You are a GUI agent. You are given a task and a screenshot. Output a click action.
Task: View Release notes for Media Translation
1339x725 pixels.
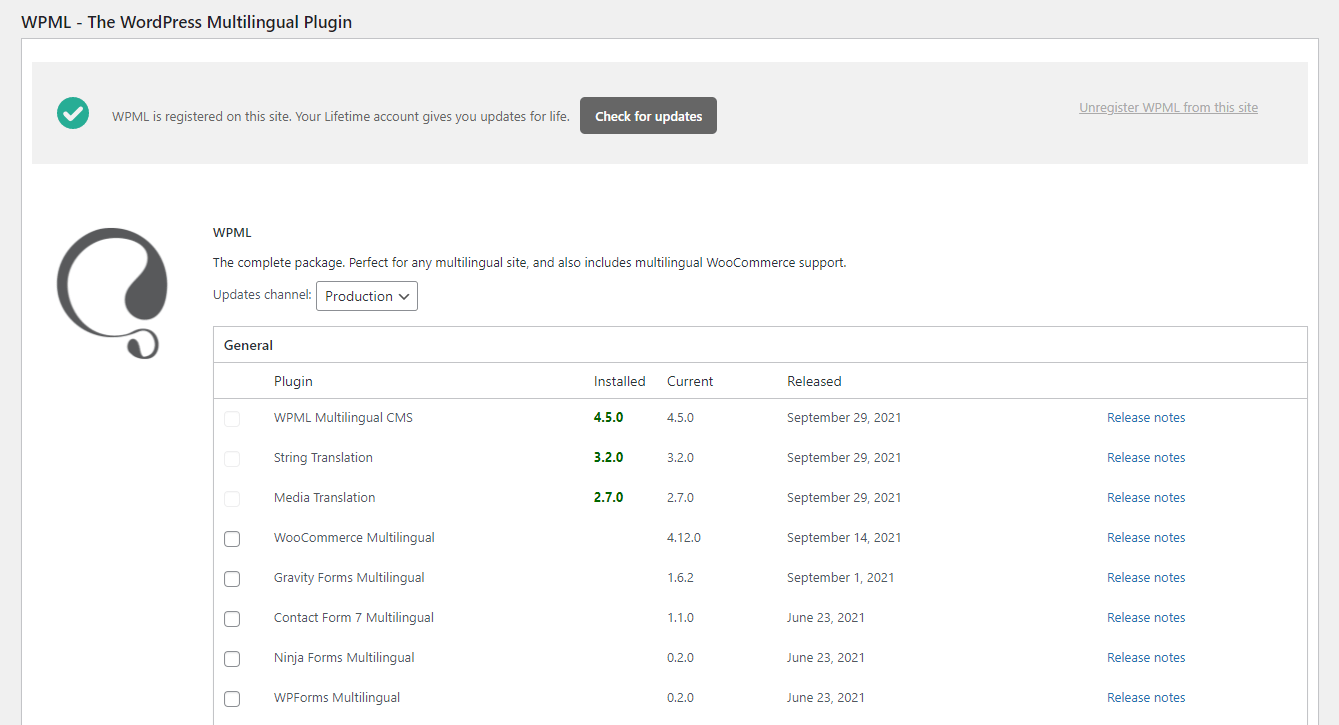click(x=1146, y=498)
